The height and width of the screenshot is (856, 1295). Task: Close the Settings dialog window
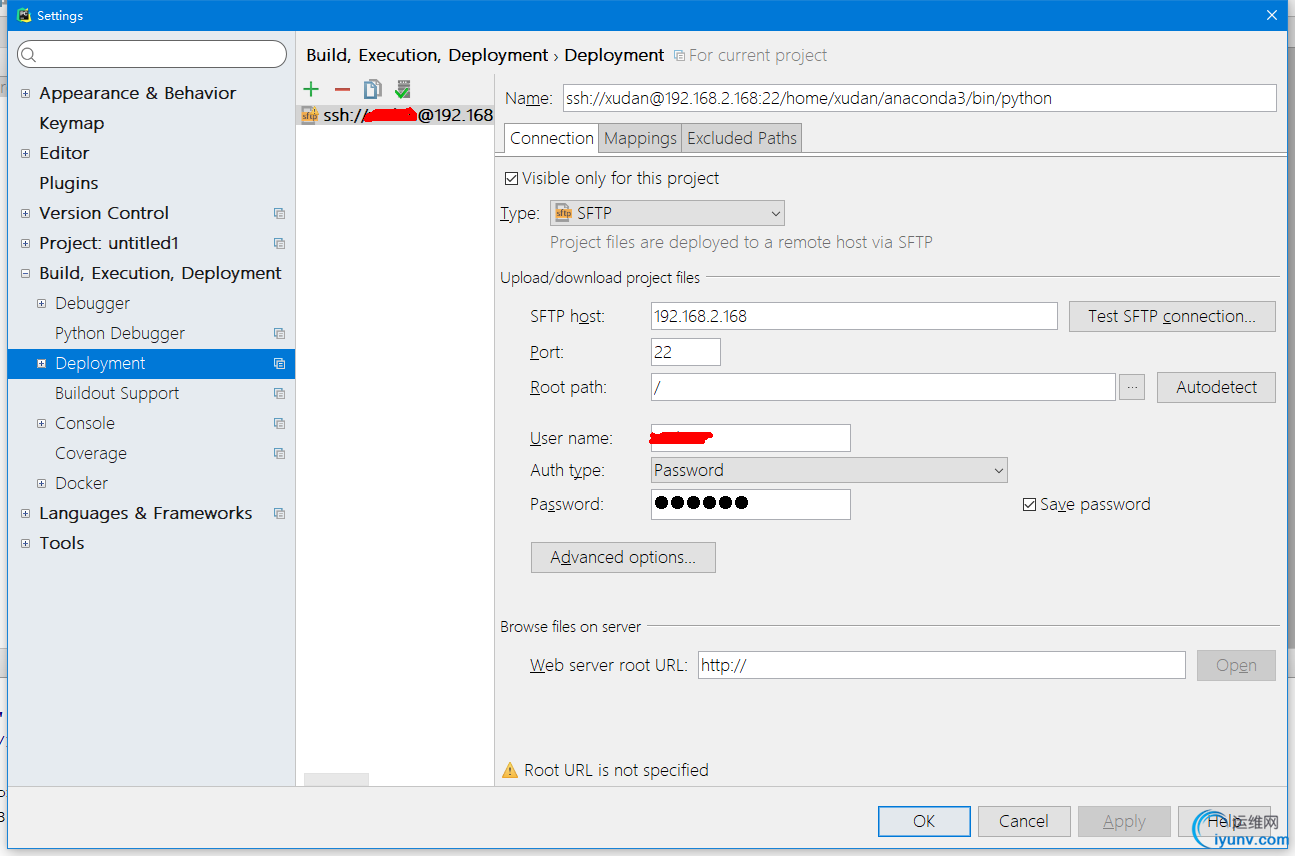(1272, 15)
